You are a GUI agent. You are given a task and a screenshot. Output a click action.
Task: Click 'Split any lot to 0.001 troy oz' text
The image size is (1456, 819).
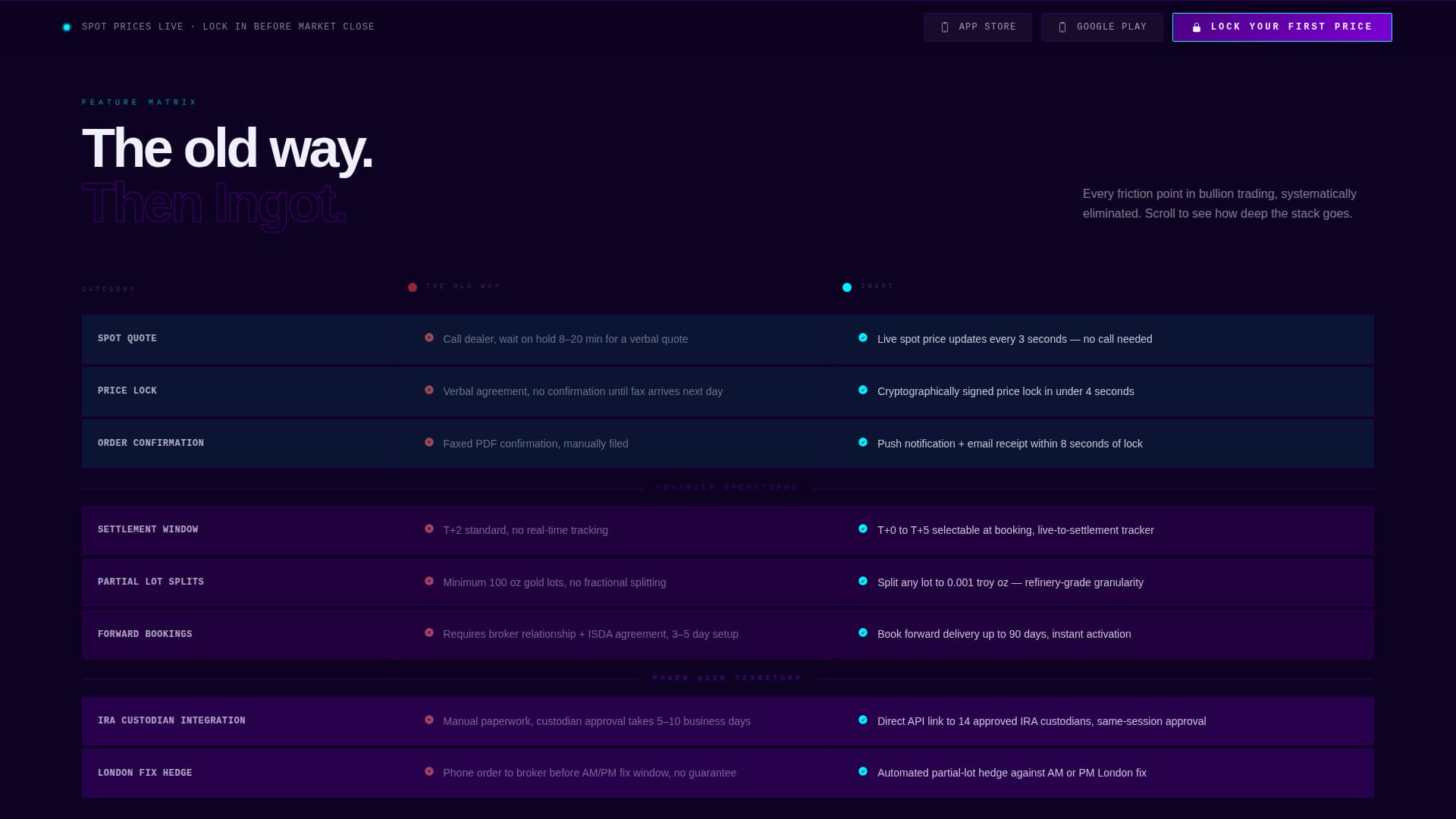[x=1010, y=582]
